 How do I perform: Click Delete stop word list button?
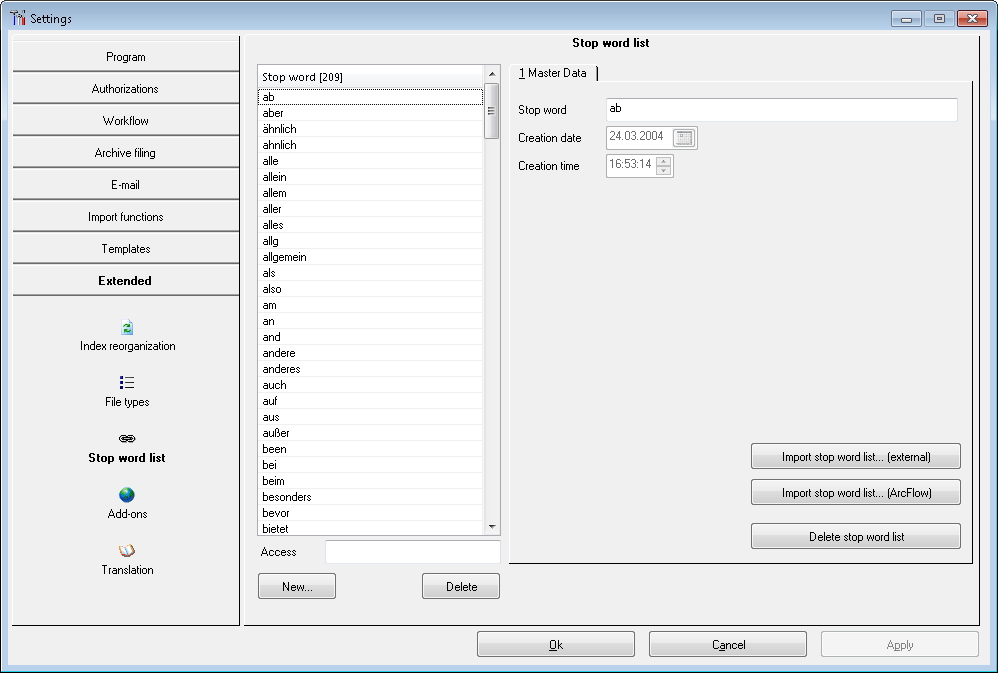point(855,536)
